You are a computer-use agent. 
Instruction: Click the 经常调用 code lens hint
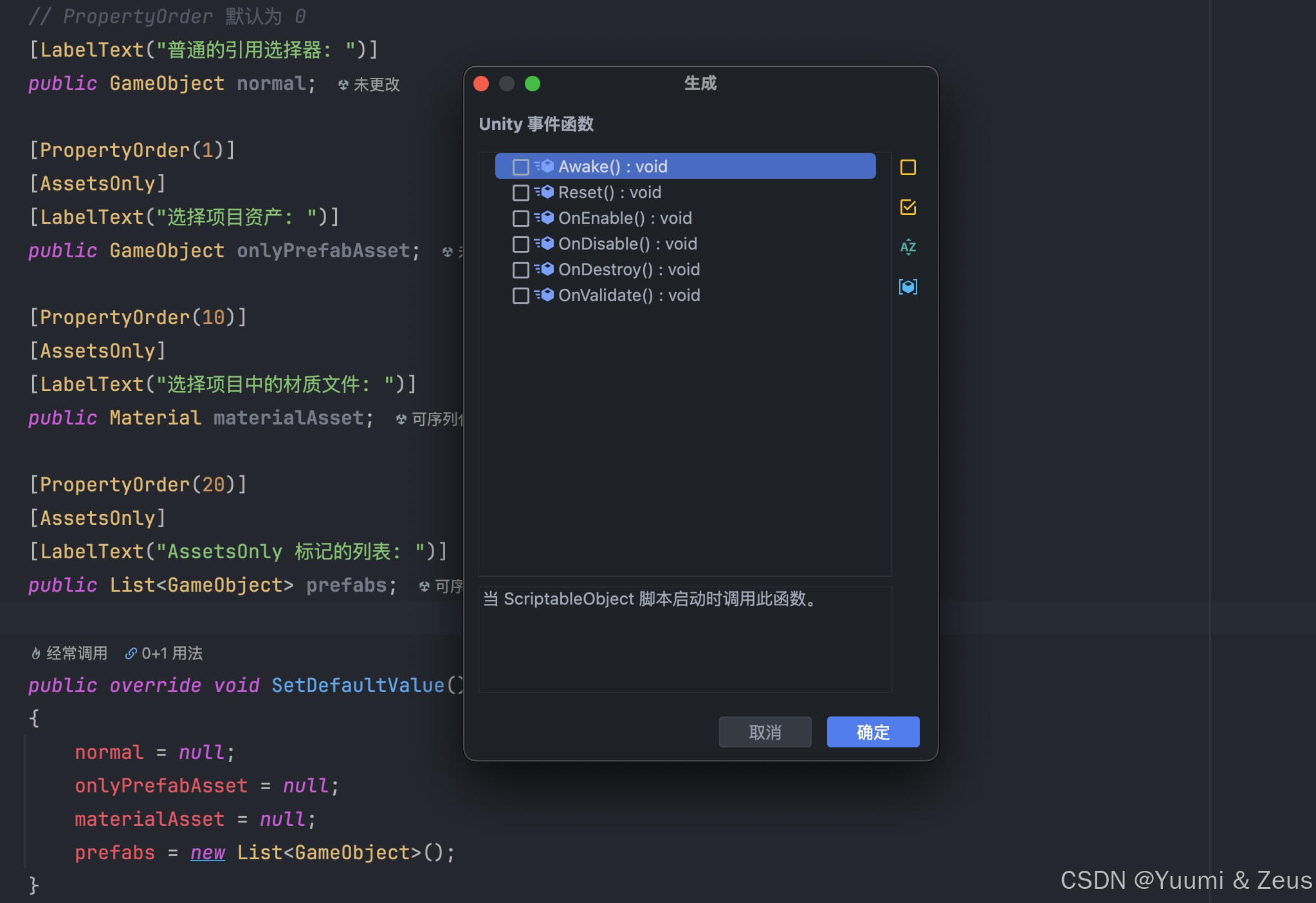76,654
